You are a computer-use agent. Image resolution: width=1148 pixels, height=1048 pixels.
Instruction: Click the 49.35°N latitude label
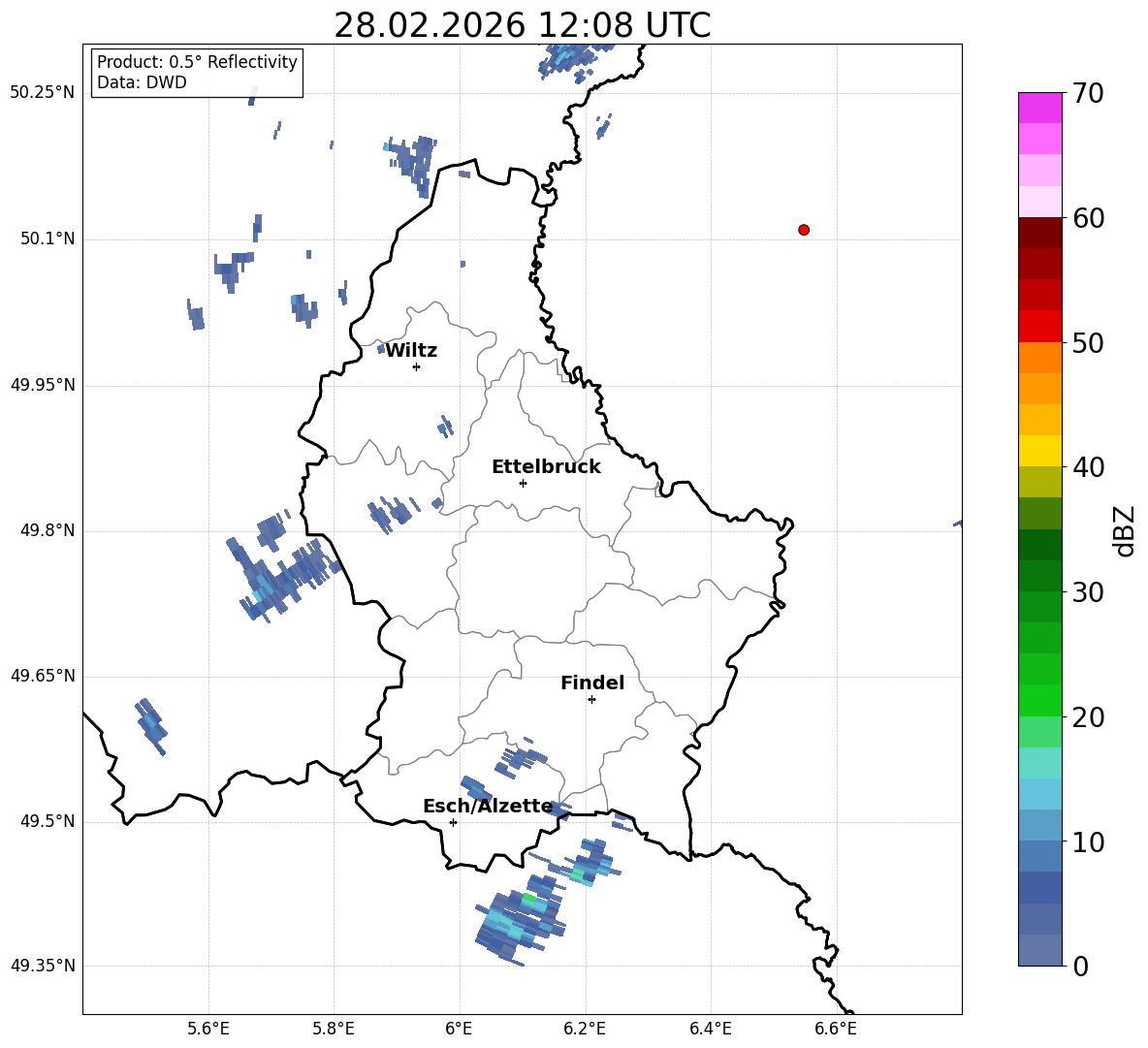[x=43, y=966]
